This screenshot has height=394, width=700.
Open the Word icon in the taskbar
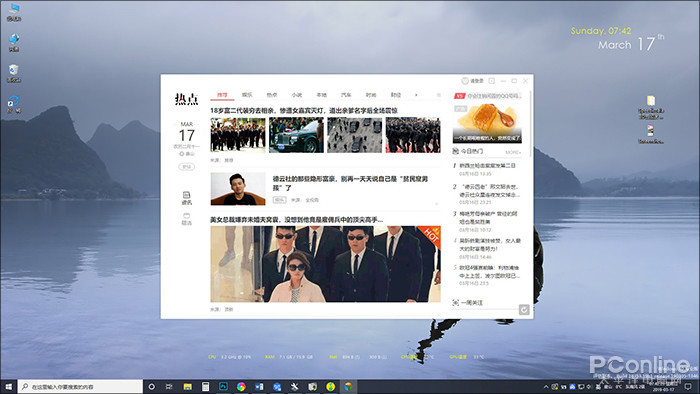click(x=259, y=386)
